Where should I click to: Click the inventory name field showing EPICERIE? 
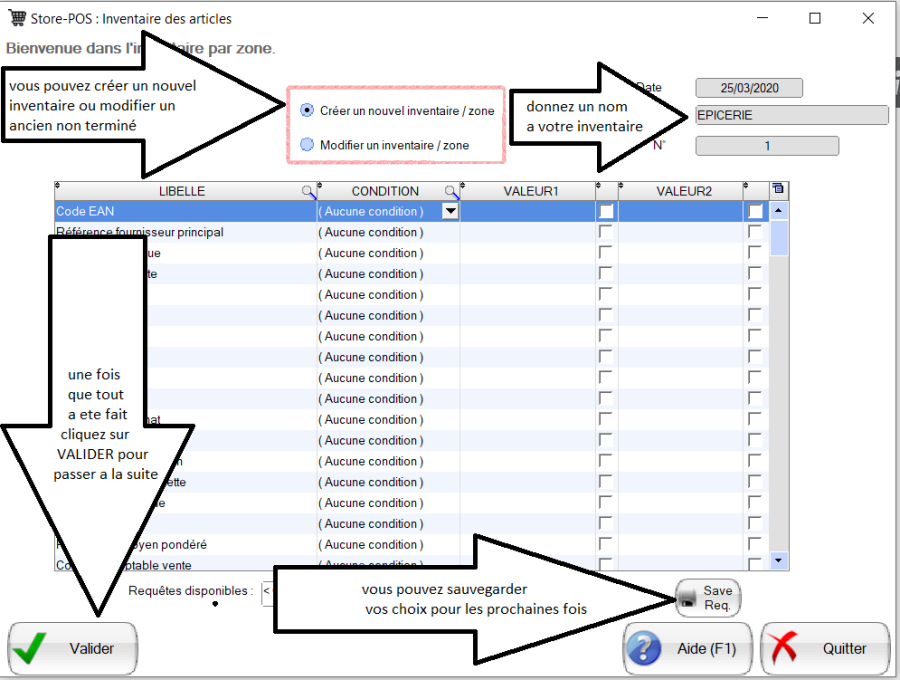coord(790,114)
